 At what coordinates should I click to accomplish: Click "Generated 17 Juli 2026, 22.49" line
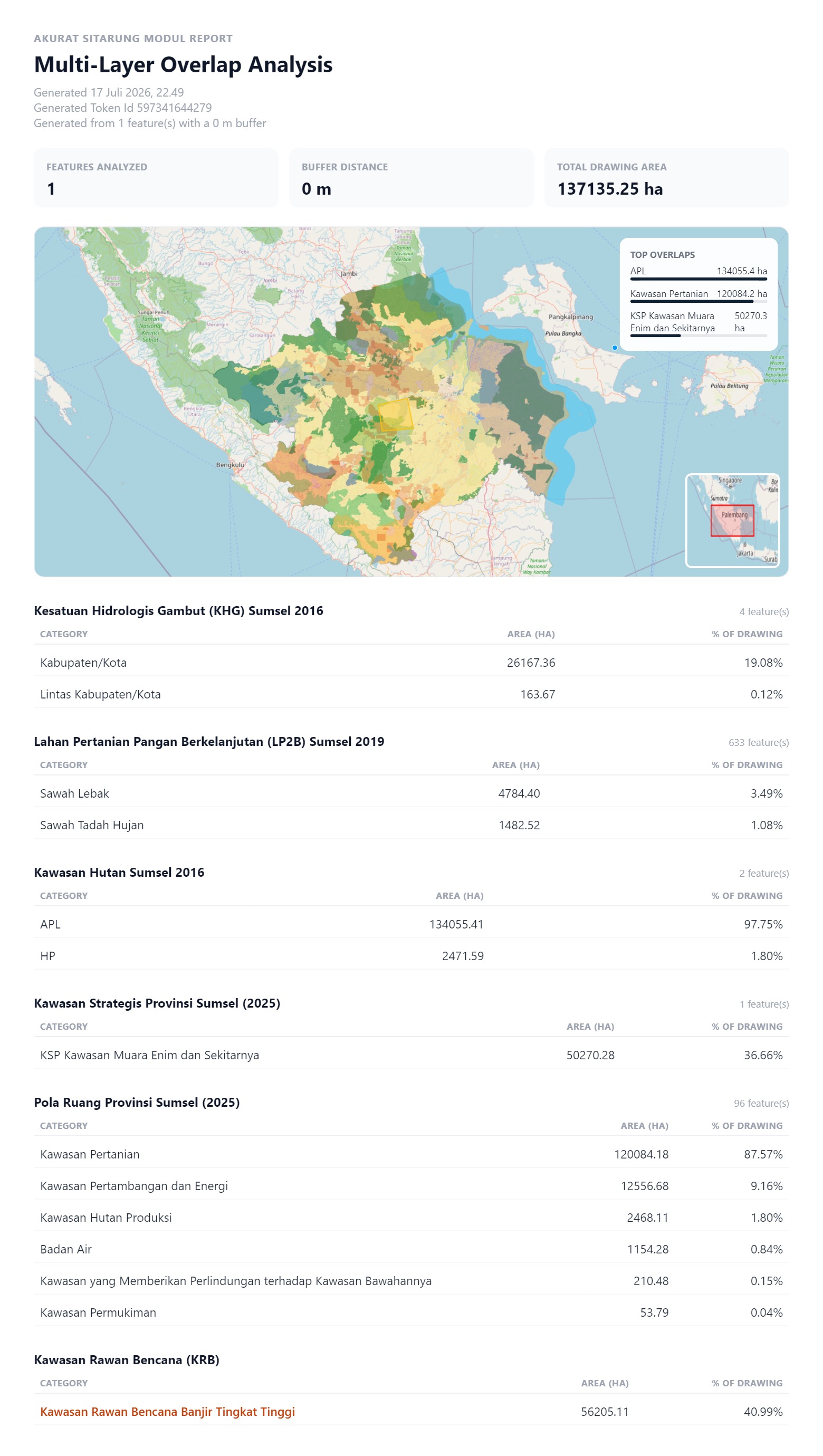(x=109, y=92)
